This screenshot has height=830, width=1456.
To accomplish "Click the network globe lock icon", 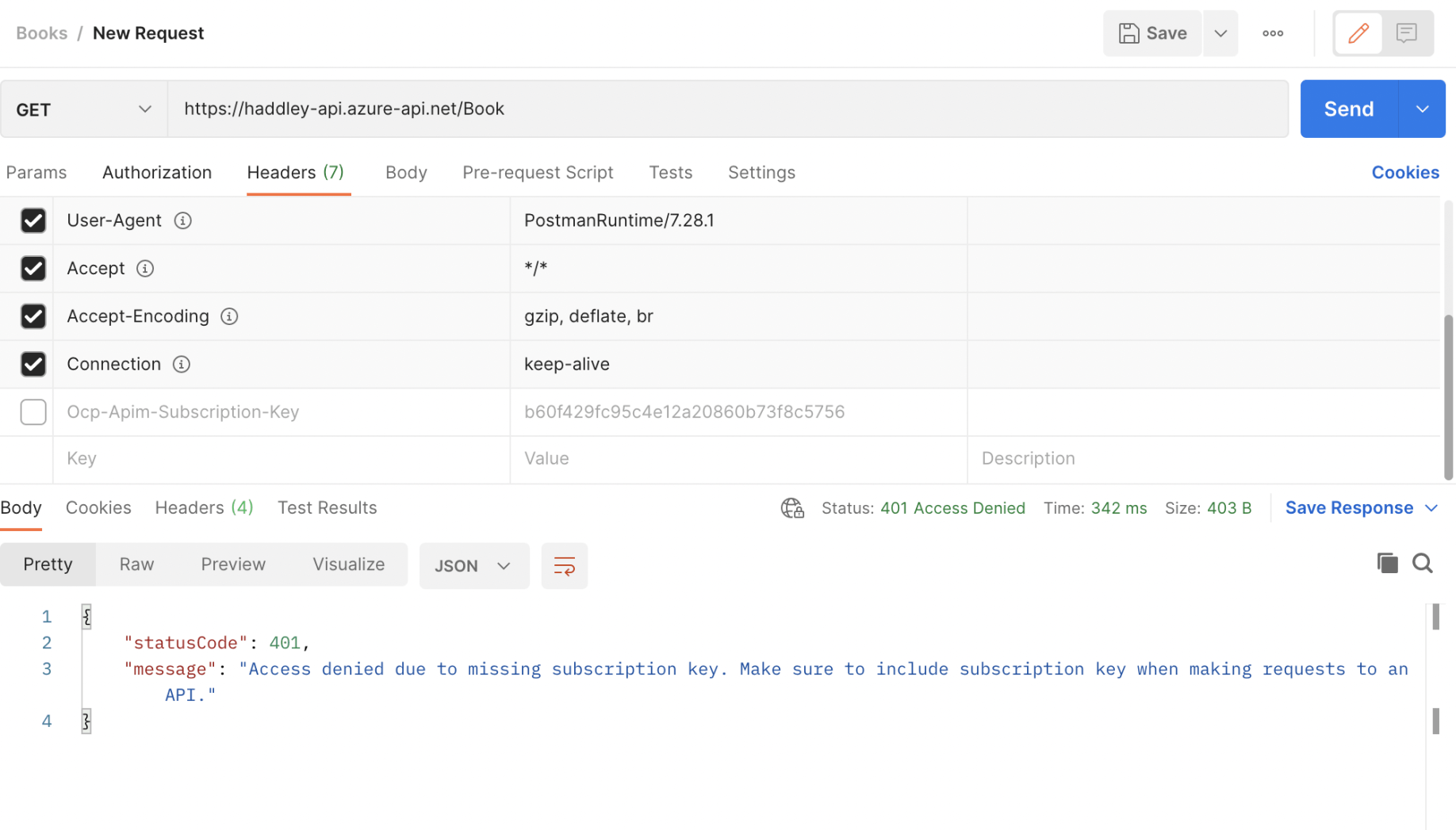I will (x=792, y=508).
